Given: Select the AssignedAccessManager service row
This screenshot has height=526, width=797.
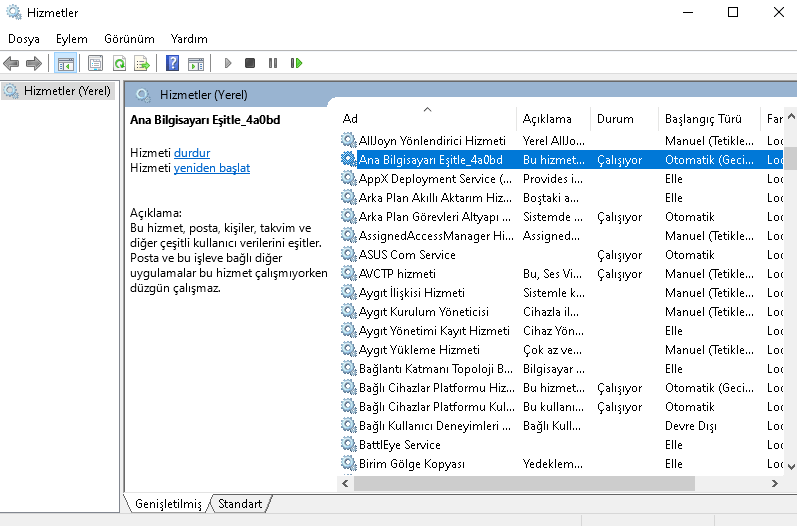Looking at the screenshot, I should click(x=561, y=236).
